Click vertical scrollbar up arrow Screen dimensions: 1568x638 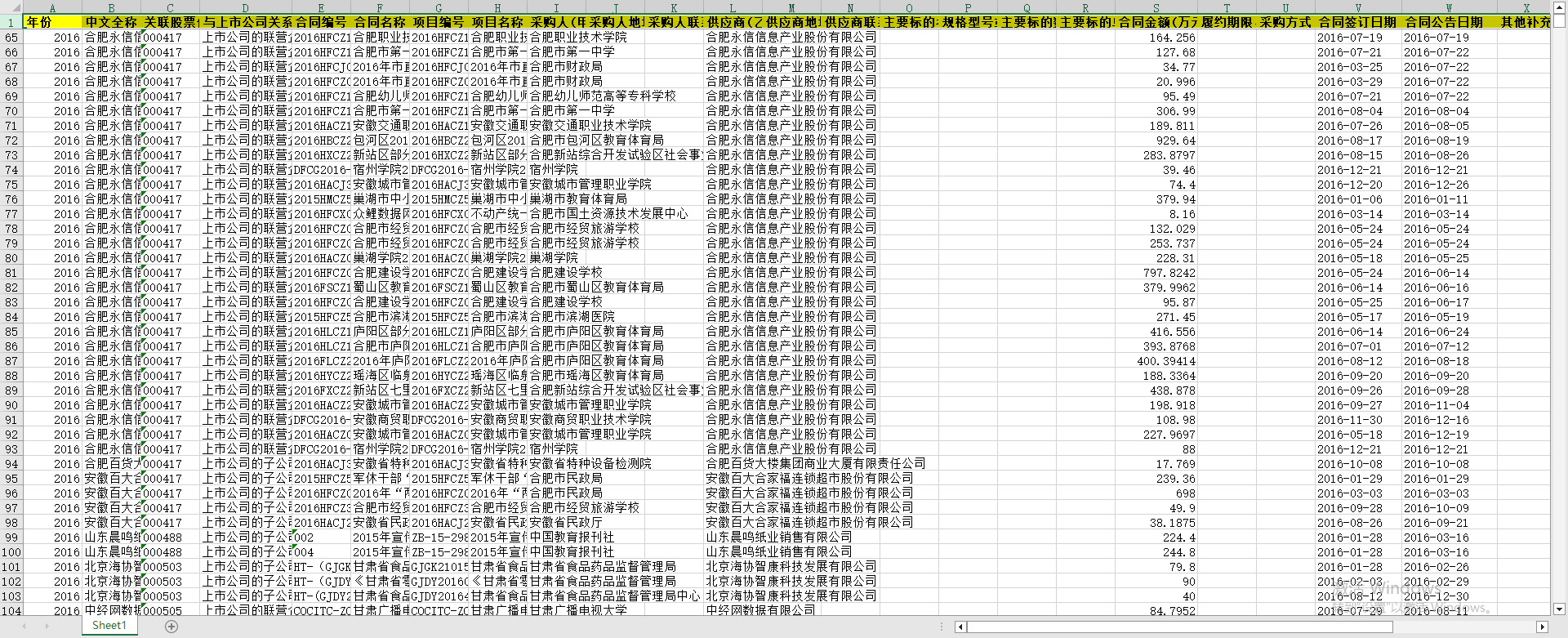tap(1559, 8)
